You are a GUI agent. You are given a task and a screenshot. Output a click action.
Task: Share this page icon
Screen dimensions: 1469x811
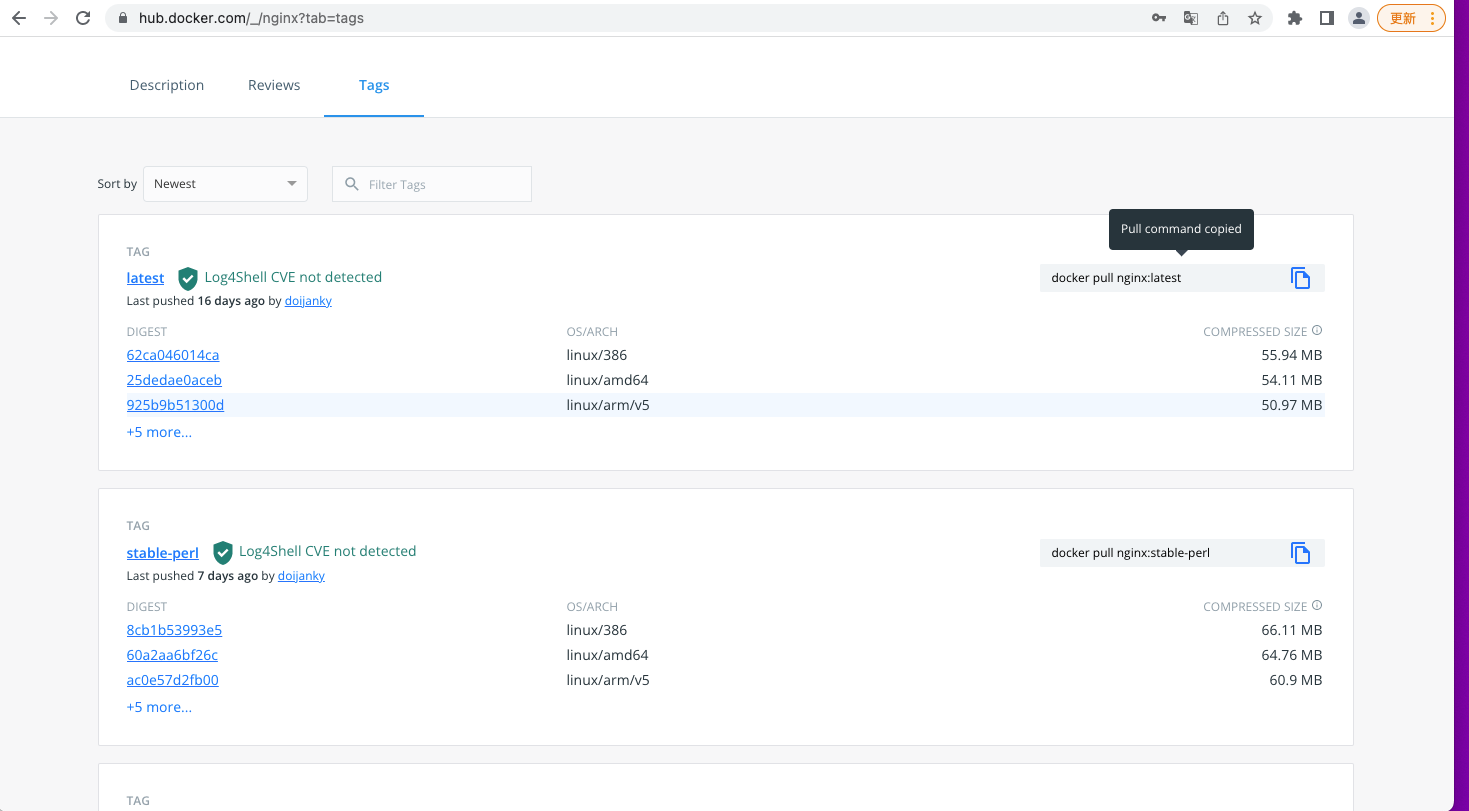coord(1223,18)
